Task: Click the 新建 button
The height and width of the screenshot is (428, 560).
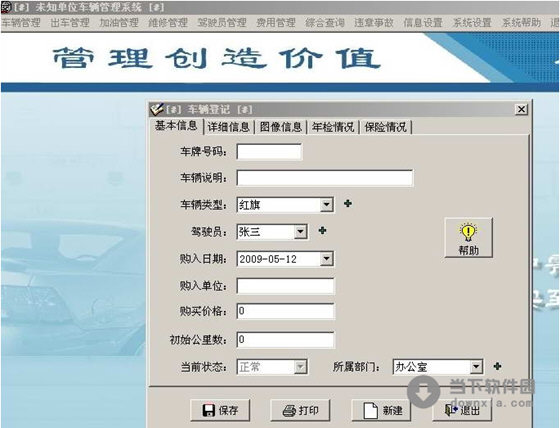Action: [x=381, y=410]
